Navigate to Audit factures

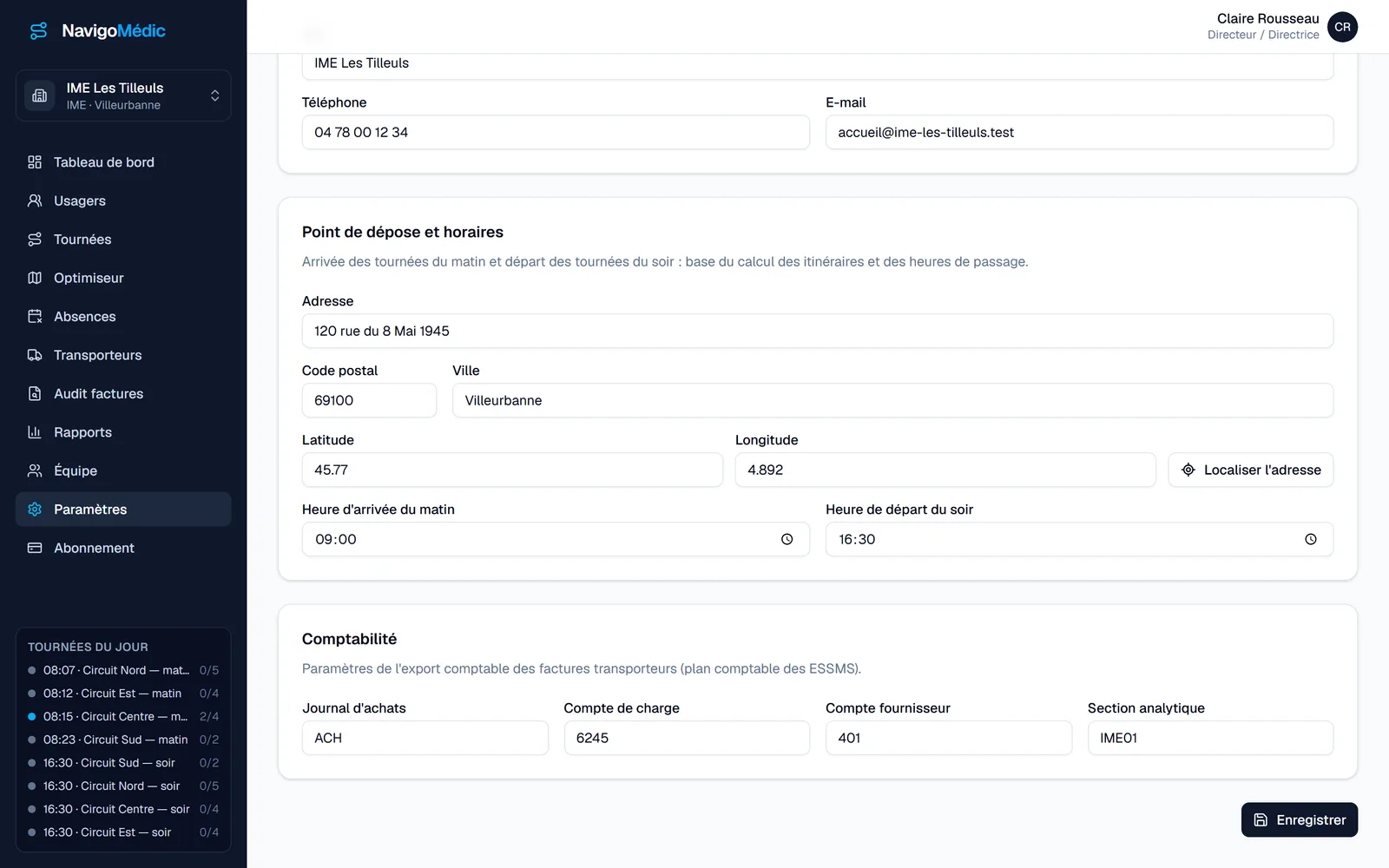123,394
